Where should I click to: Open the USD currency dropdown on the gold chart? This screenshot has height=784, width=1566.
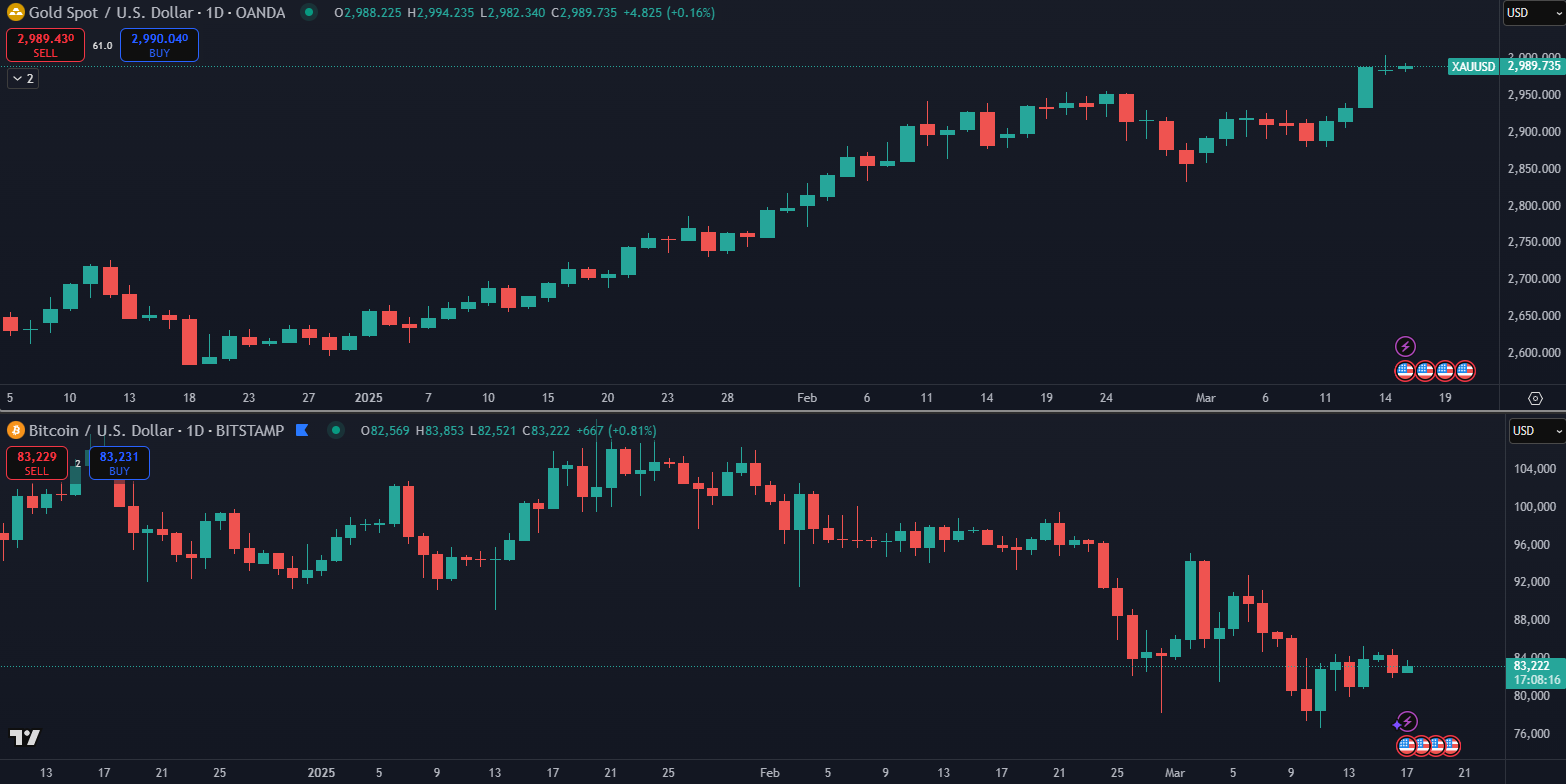1534,13
